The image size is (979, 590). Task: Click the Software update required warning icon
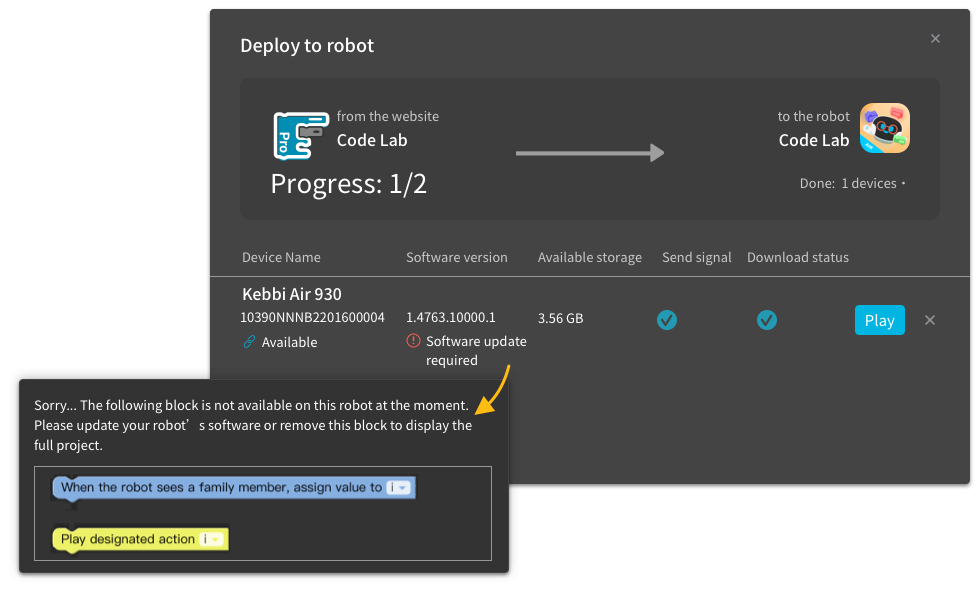pos(413,341)
